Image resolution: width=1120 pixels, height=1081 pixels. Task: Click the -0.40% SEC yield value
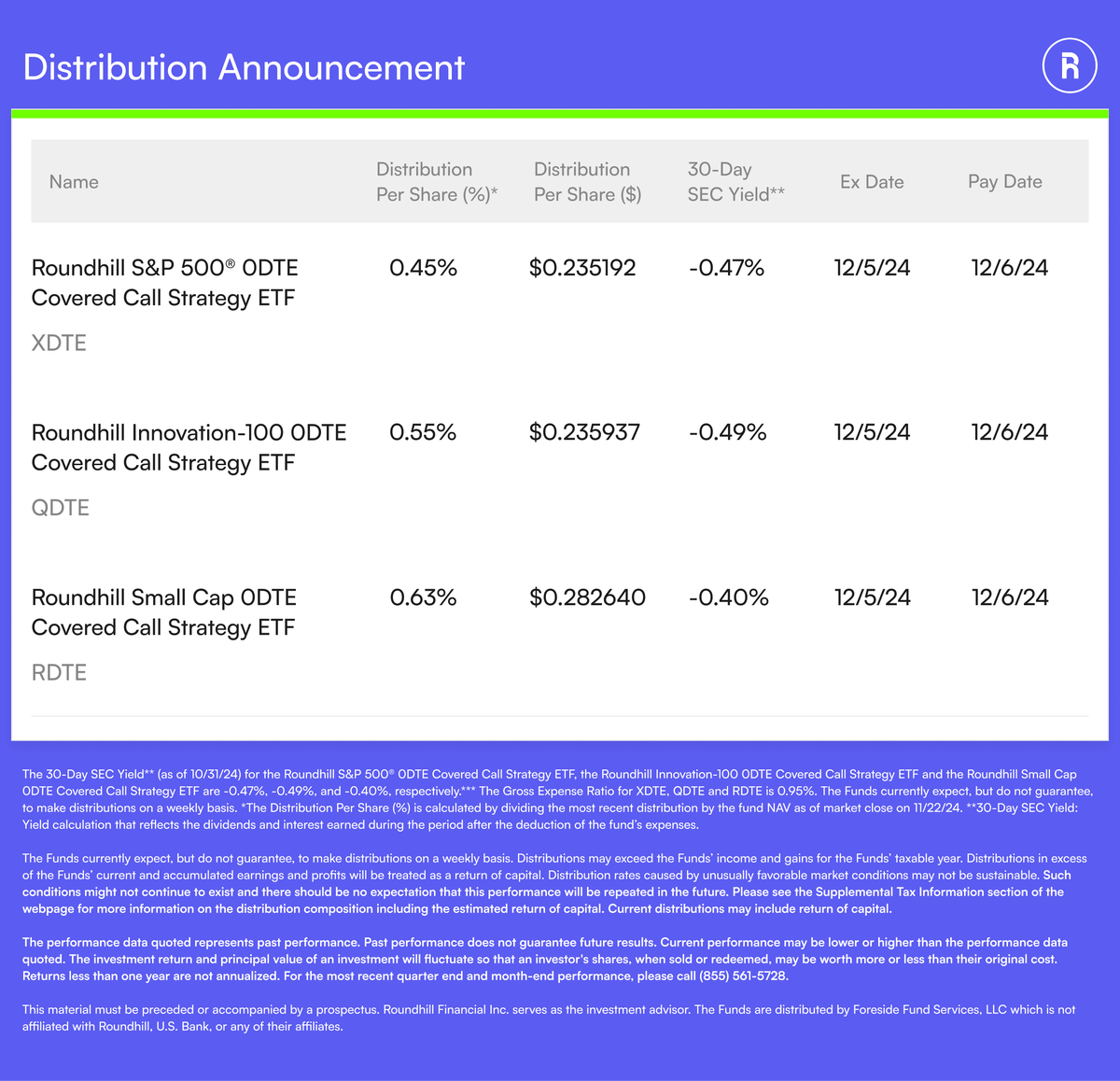(x=729, y=597)
